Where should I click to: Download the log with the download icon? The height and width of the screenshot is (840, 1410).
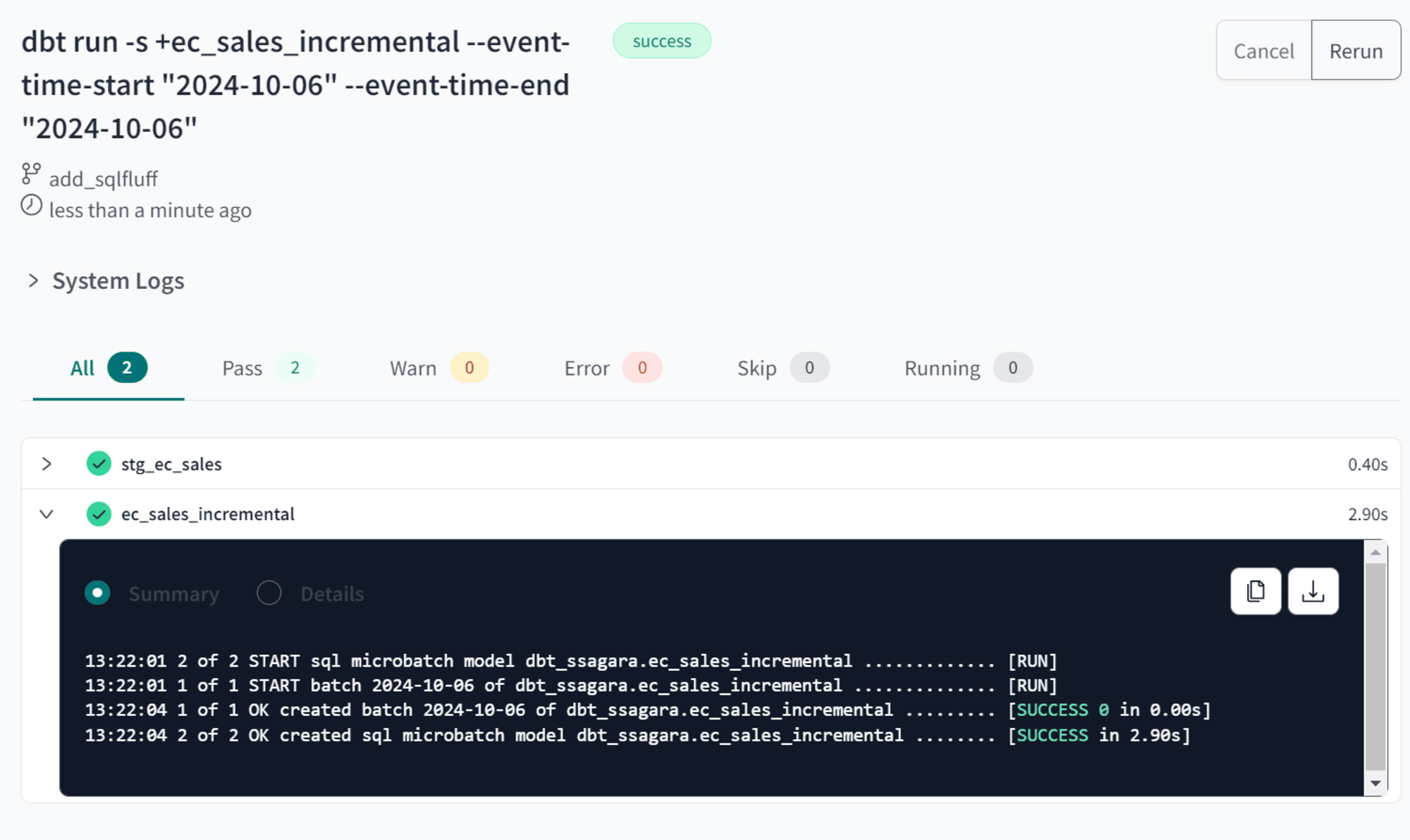[1313, 591]
